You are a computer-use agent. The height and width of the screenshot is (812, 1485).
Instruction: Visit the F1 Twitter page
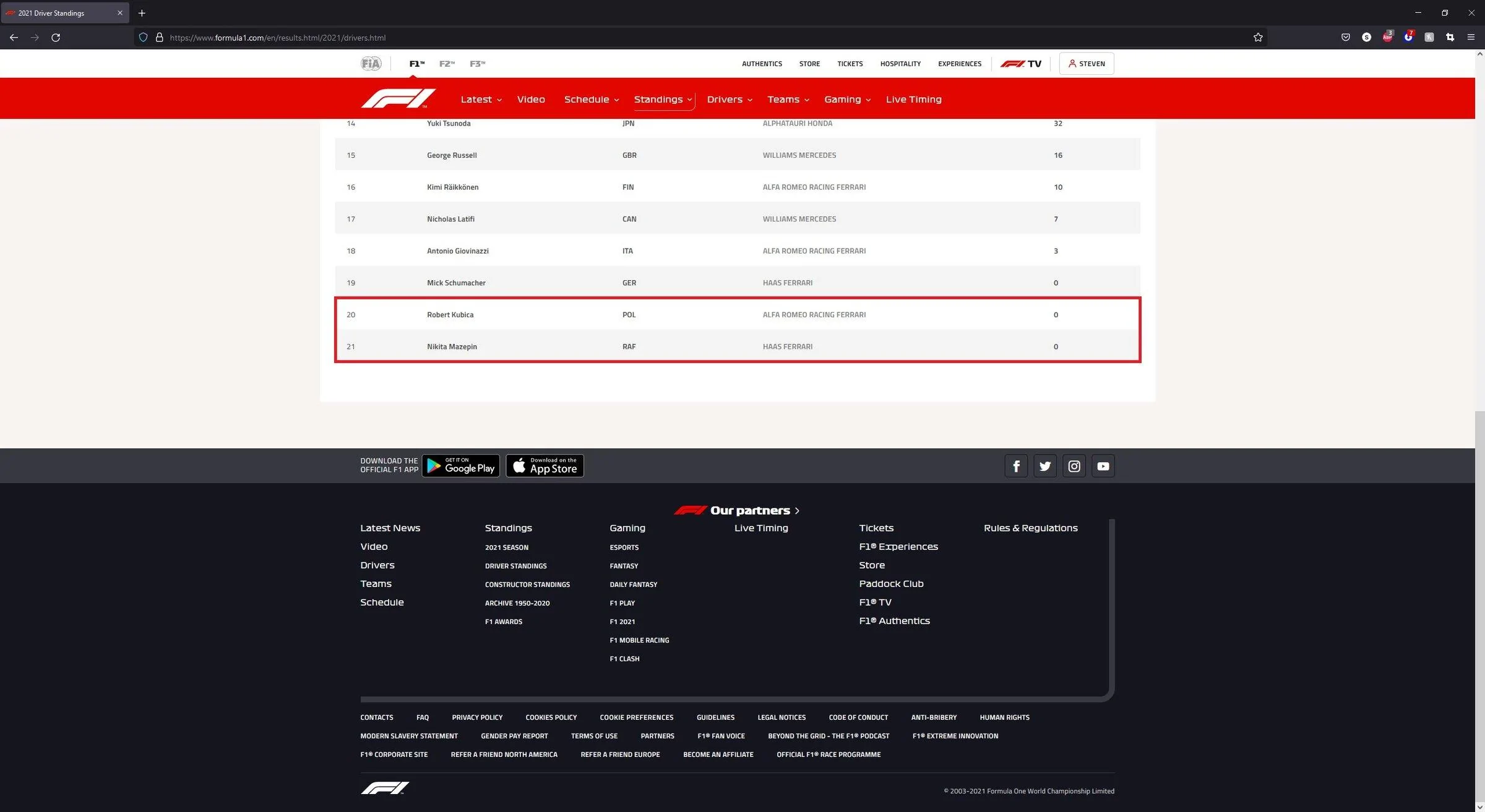1045,466
